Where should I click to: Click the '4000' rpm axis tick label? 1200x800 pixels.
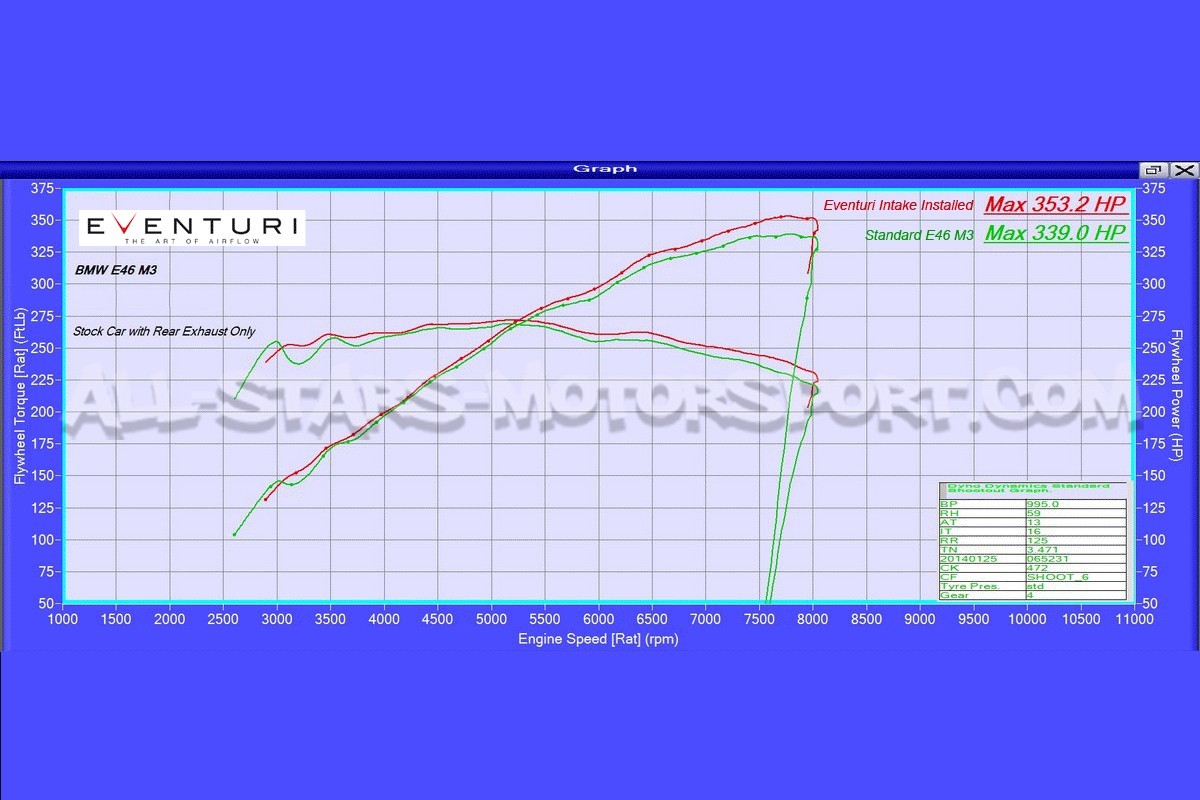pyautogui.click(x=384, y=620)
